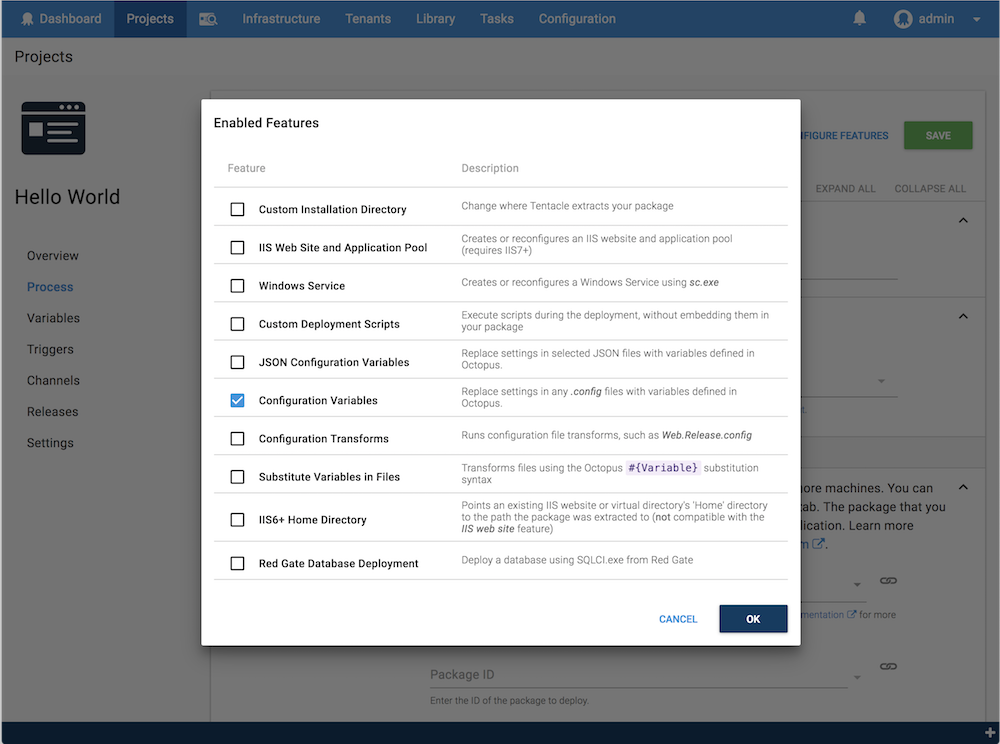Image resolution: width=1000 pixels, height=744 pixels.
Task: Enable Custom Installation Directory checkbox
Action: tap(237, 210)
